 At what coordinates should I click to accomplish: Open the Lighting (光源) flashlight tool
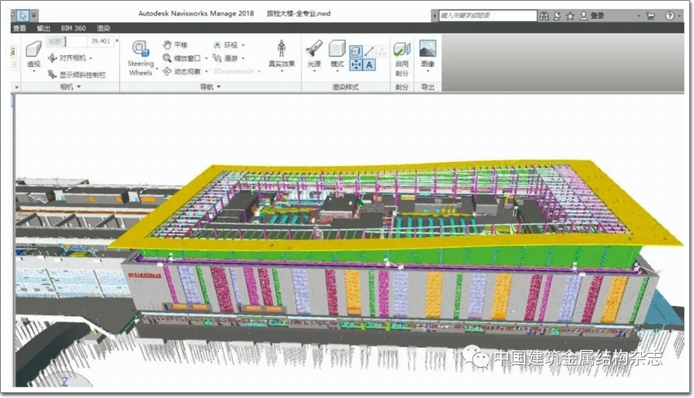314,54
